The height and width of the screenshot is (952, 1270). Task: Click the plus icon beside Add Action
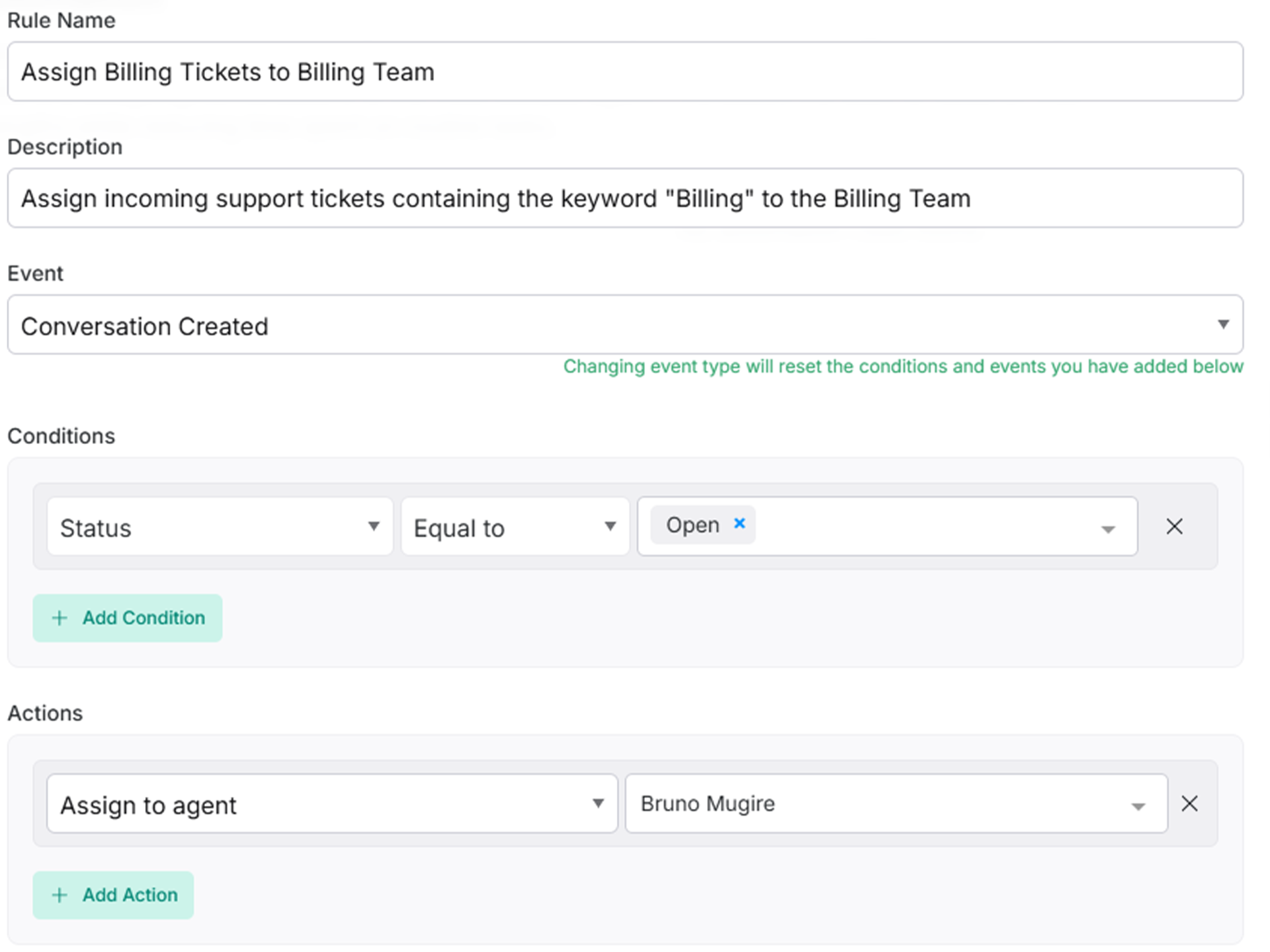click(x=60, y=895)
